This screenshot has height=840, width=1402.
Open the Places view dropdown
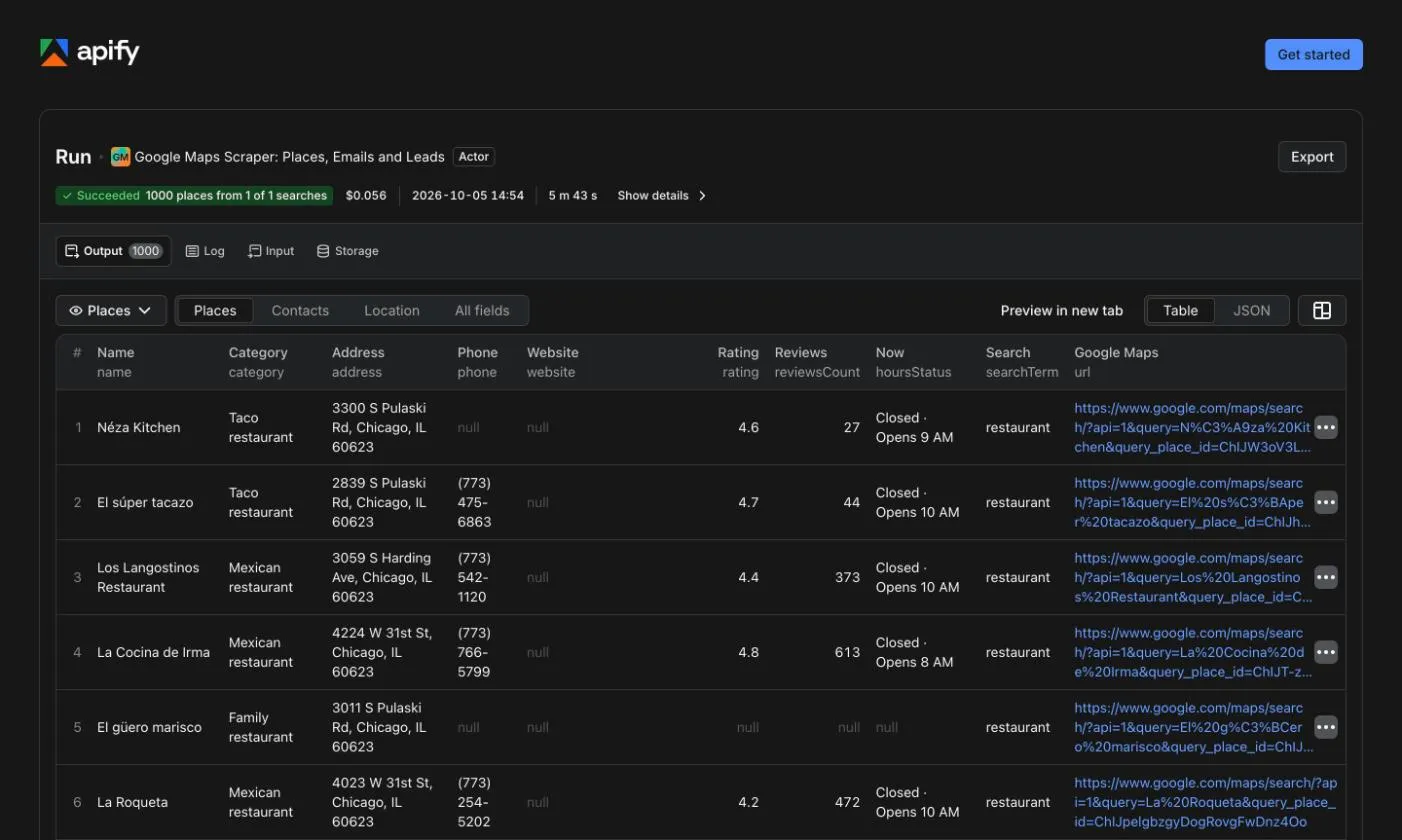point(110,311)
